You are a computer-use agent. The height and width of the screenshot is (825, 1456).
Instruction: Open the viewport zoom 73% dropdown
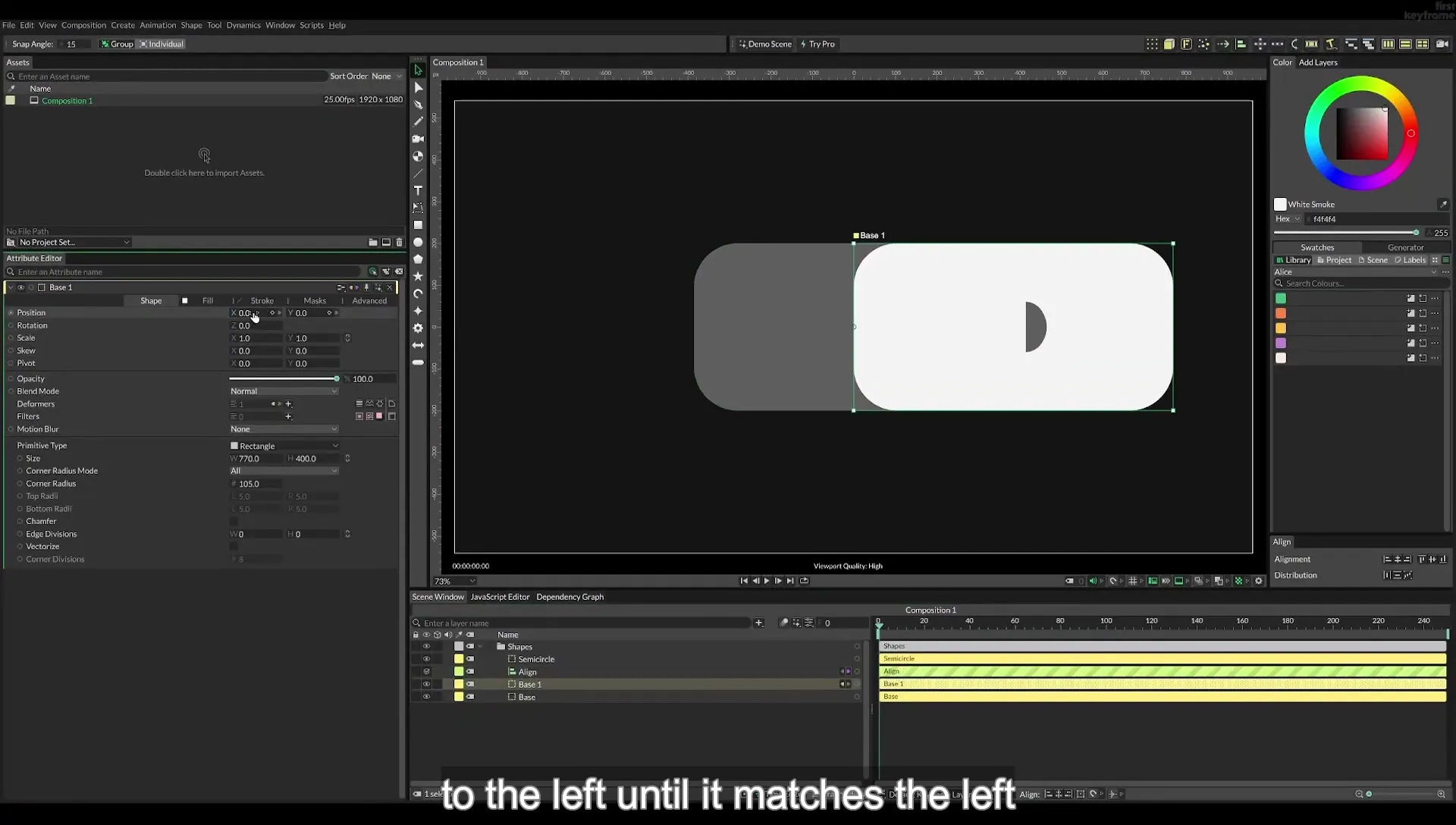pyautogui.click(x=454, y=582)
